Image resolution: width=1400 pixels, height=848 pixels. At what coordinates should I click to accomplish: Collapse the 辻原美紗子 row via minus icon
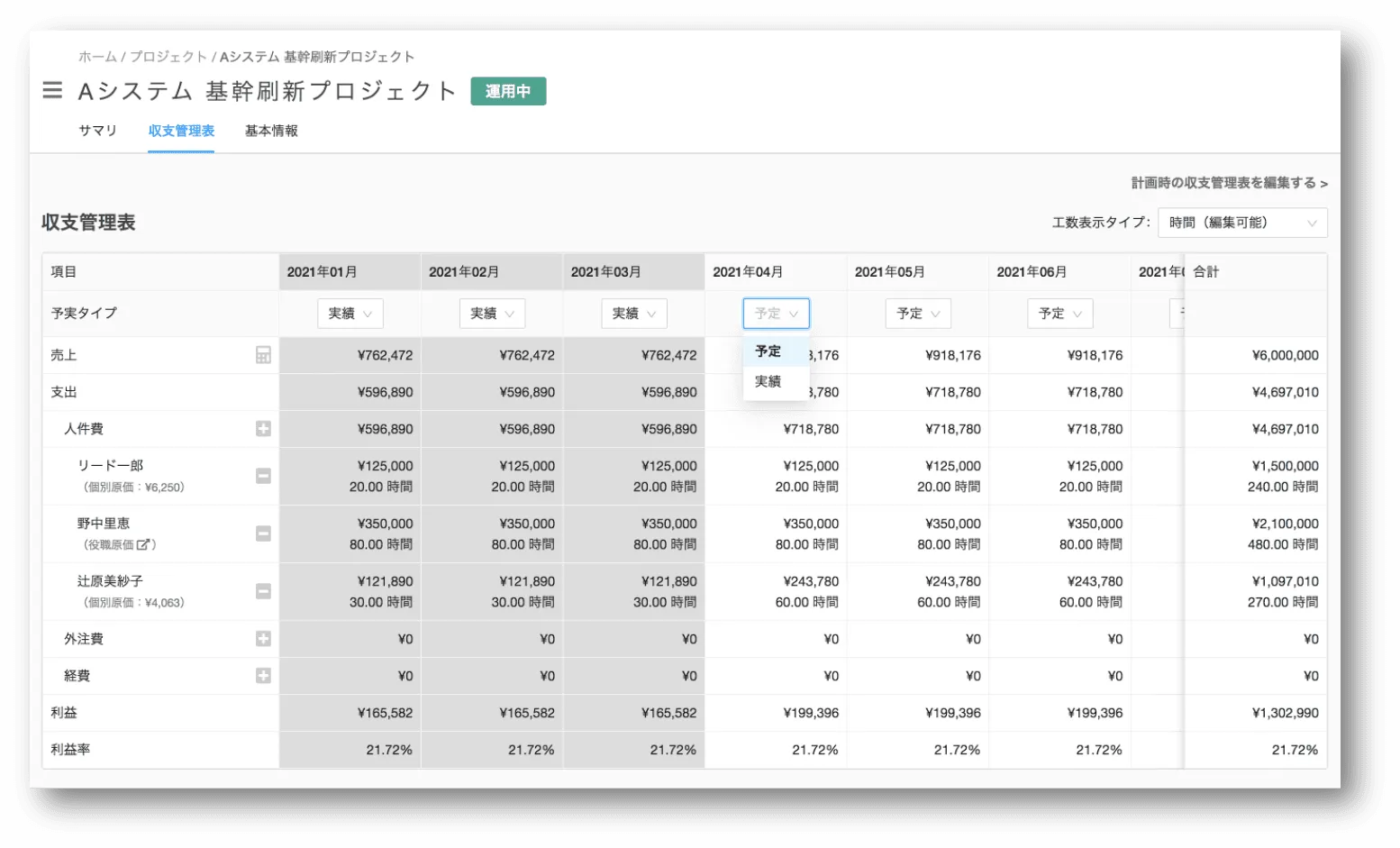pyautogui.click(x=262, y=591)
